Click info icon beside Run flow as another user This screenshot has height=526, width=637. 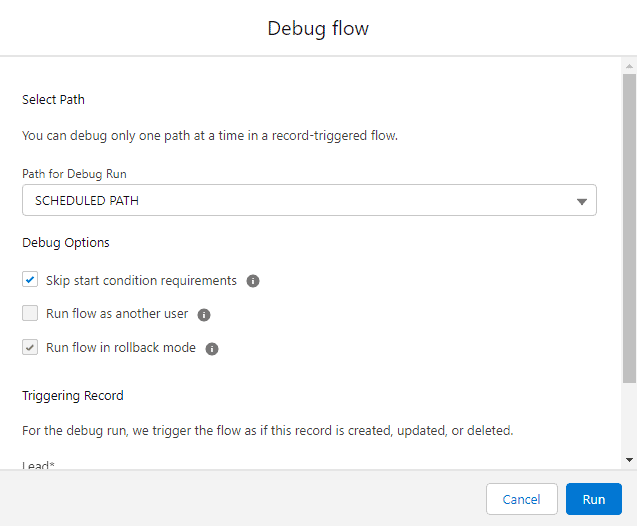pos(204,314)
